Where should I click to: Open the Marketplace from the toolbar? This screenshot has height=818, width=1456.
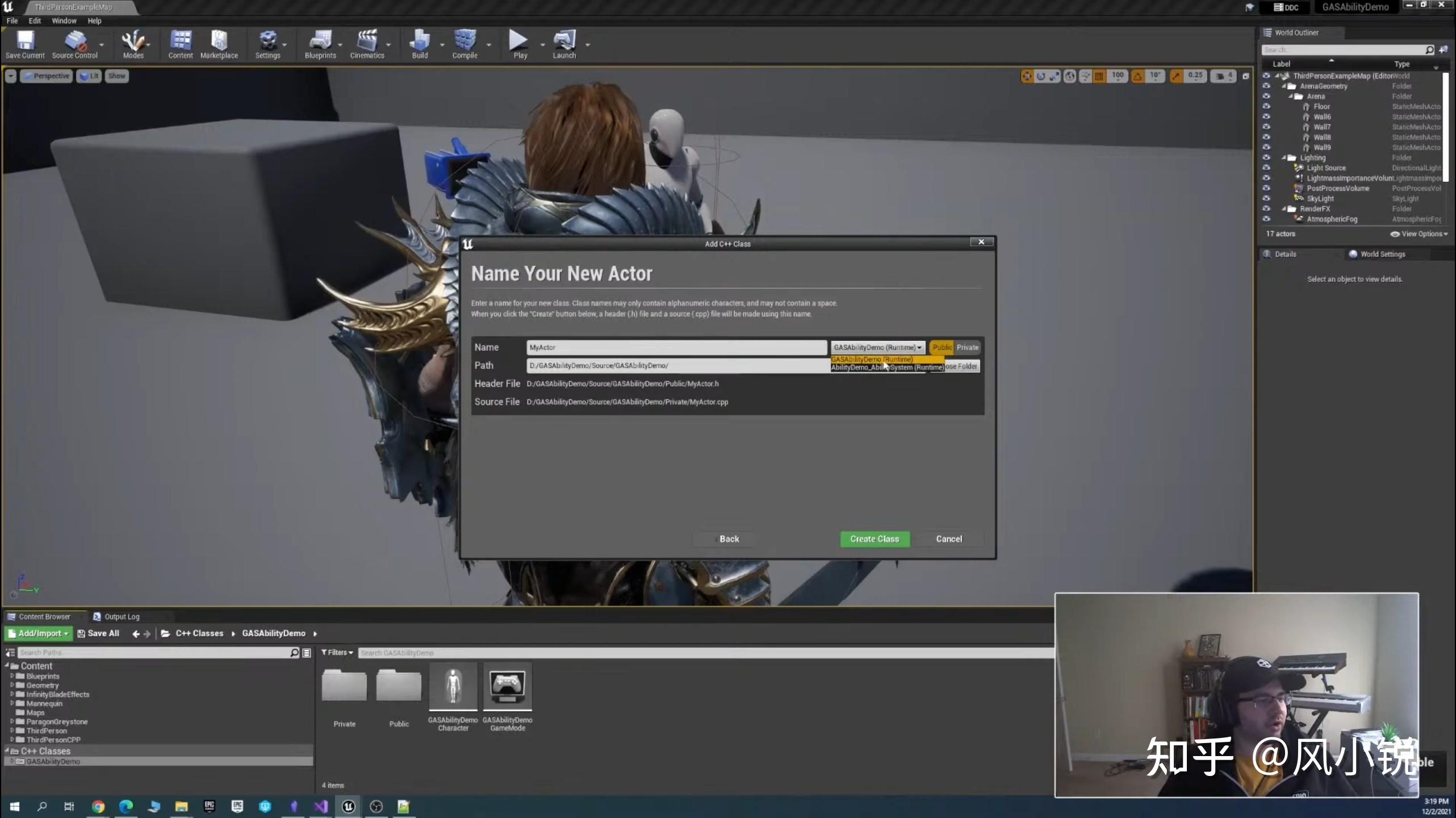219,44
